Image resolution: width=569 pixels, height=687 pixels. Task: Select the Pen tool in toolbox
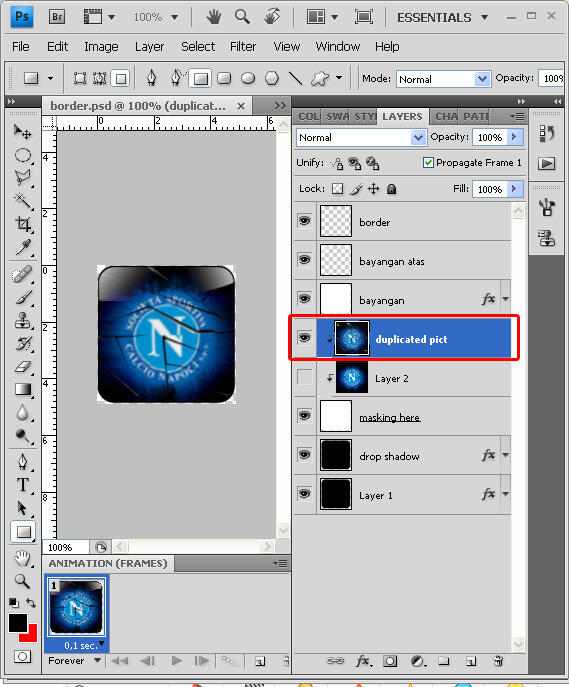[x=23, y=462]
